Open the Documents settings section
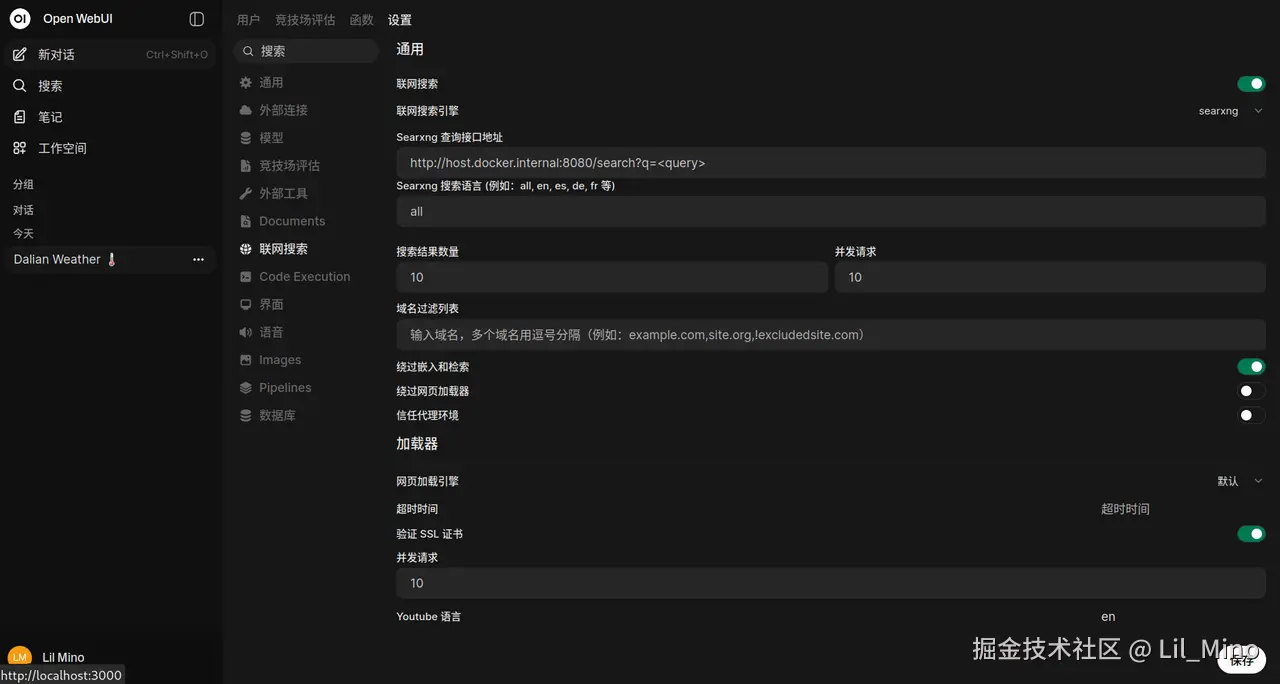The height and width of the screenshot is (684, 1280). (x=291, y=220)
